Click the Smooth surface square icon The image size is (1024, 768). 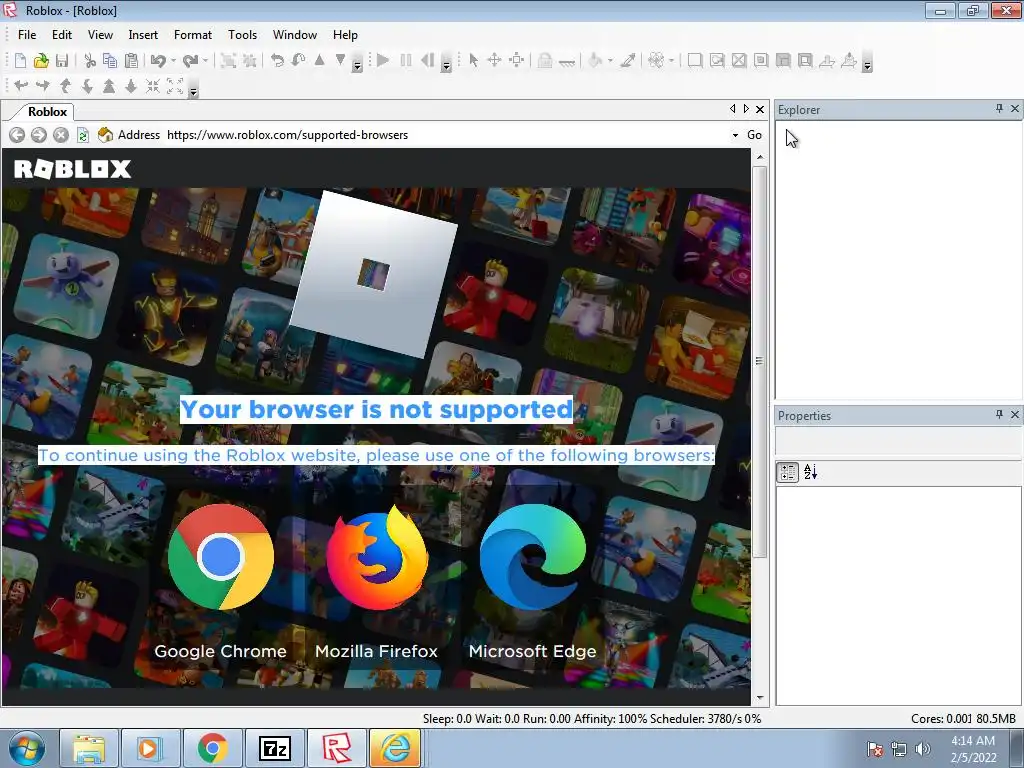point(695,61)
